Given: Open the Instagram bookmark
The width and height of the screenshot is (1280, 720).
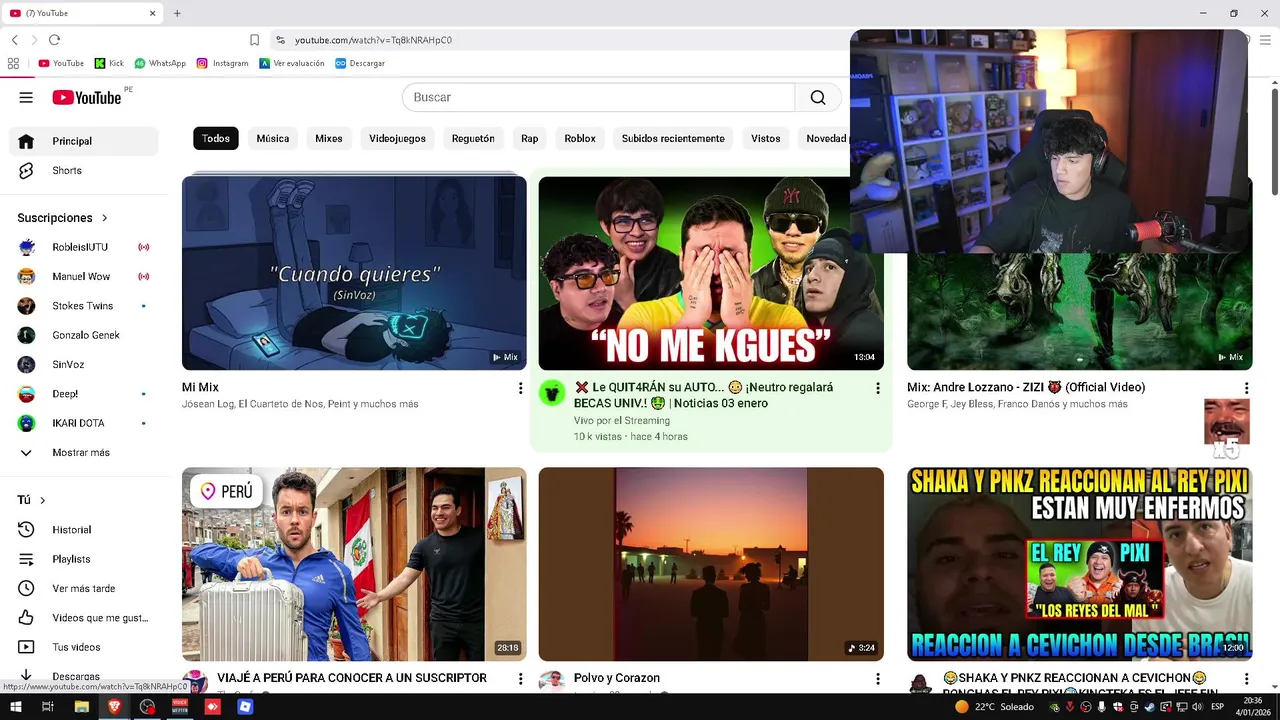Looking at the screenshot, I should (x=222, y=63).
